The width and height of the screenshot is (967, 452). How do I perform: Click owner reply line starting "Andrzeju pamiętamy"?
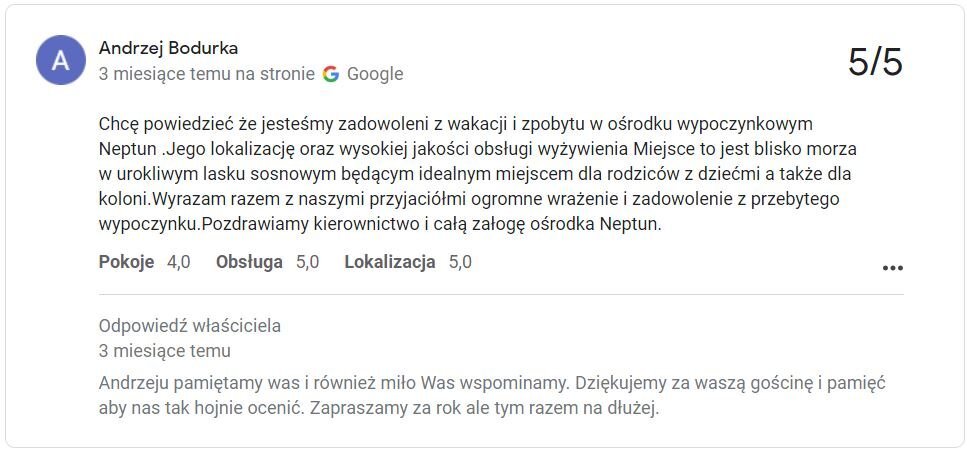coord(492,384)
